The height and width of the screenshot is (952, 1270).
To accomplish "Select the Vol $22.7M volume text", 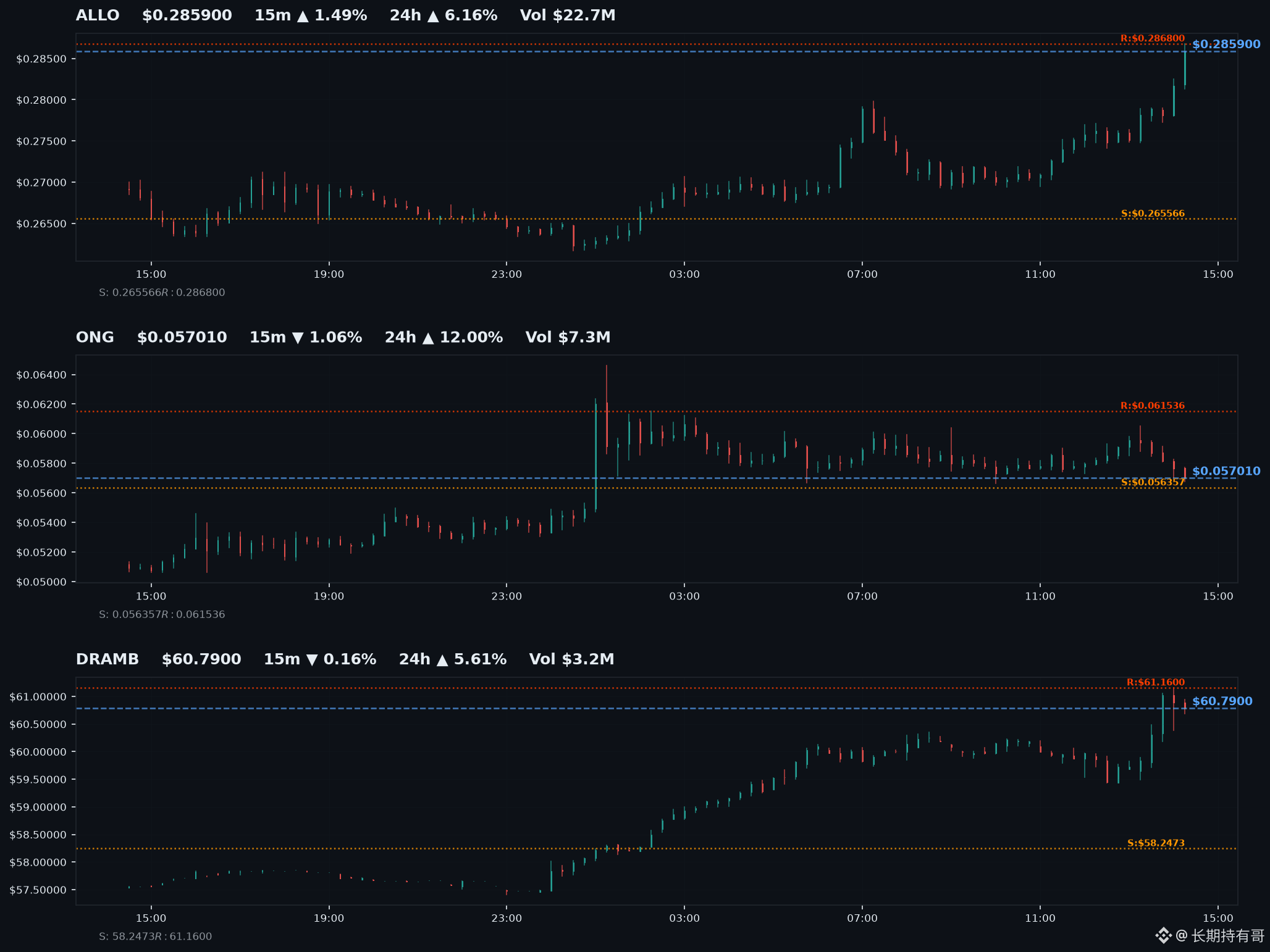I will point(568,15).
